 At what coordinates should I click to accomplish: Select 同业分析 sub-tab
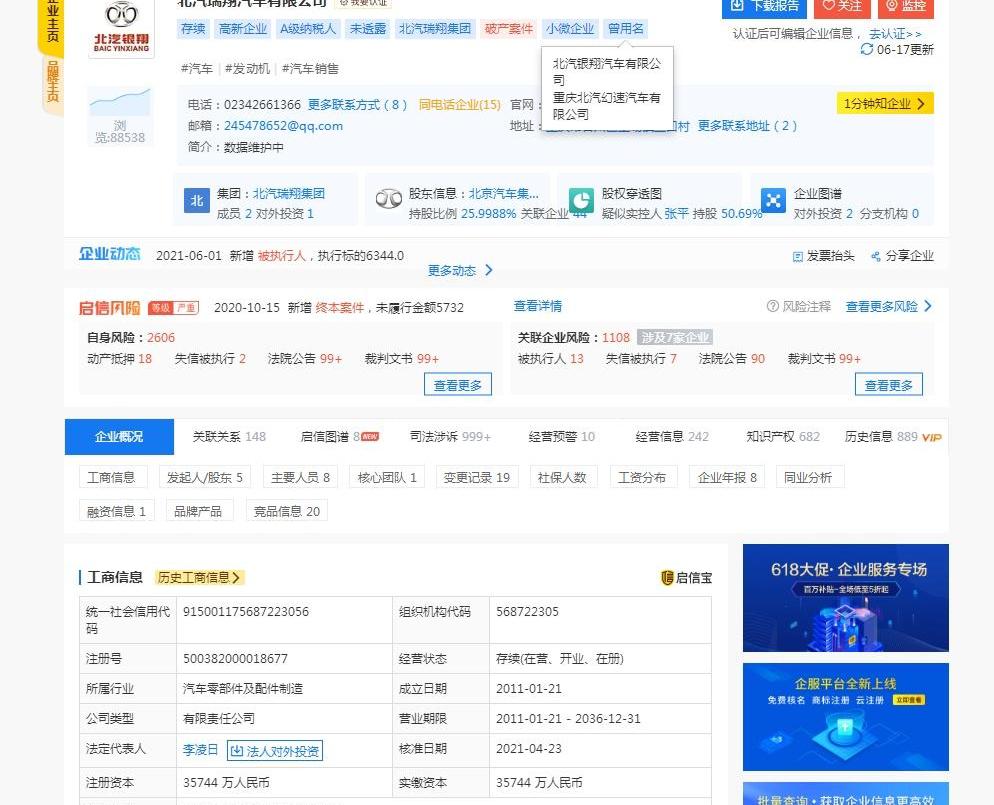810,477
